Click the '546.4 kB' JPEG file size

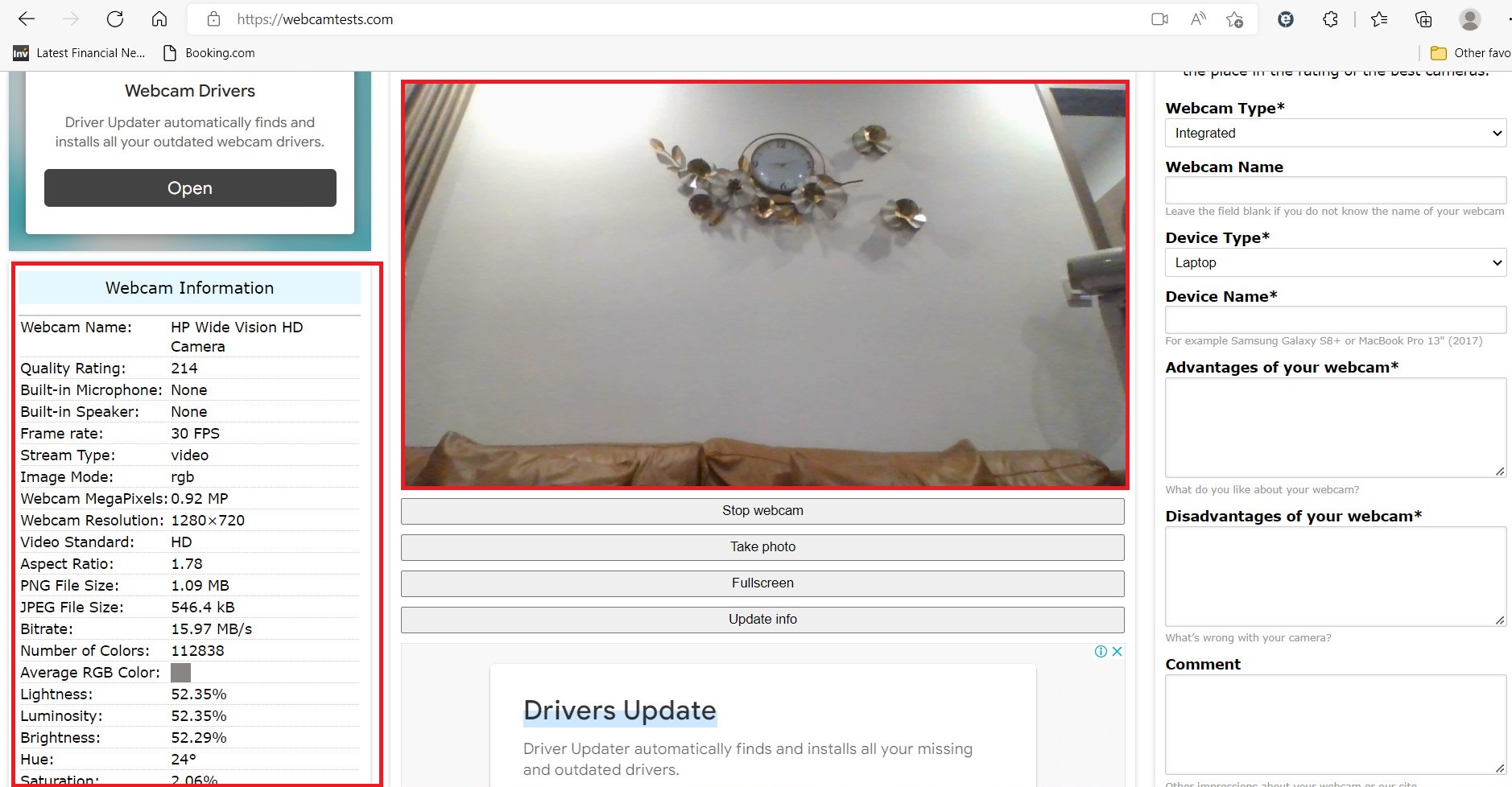pyautogui.click(x=203, y=608)
